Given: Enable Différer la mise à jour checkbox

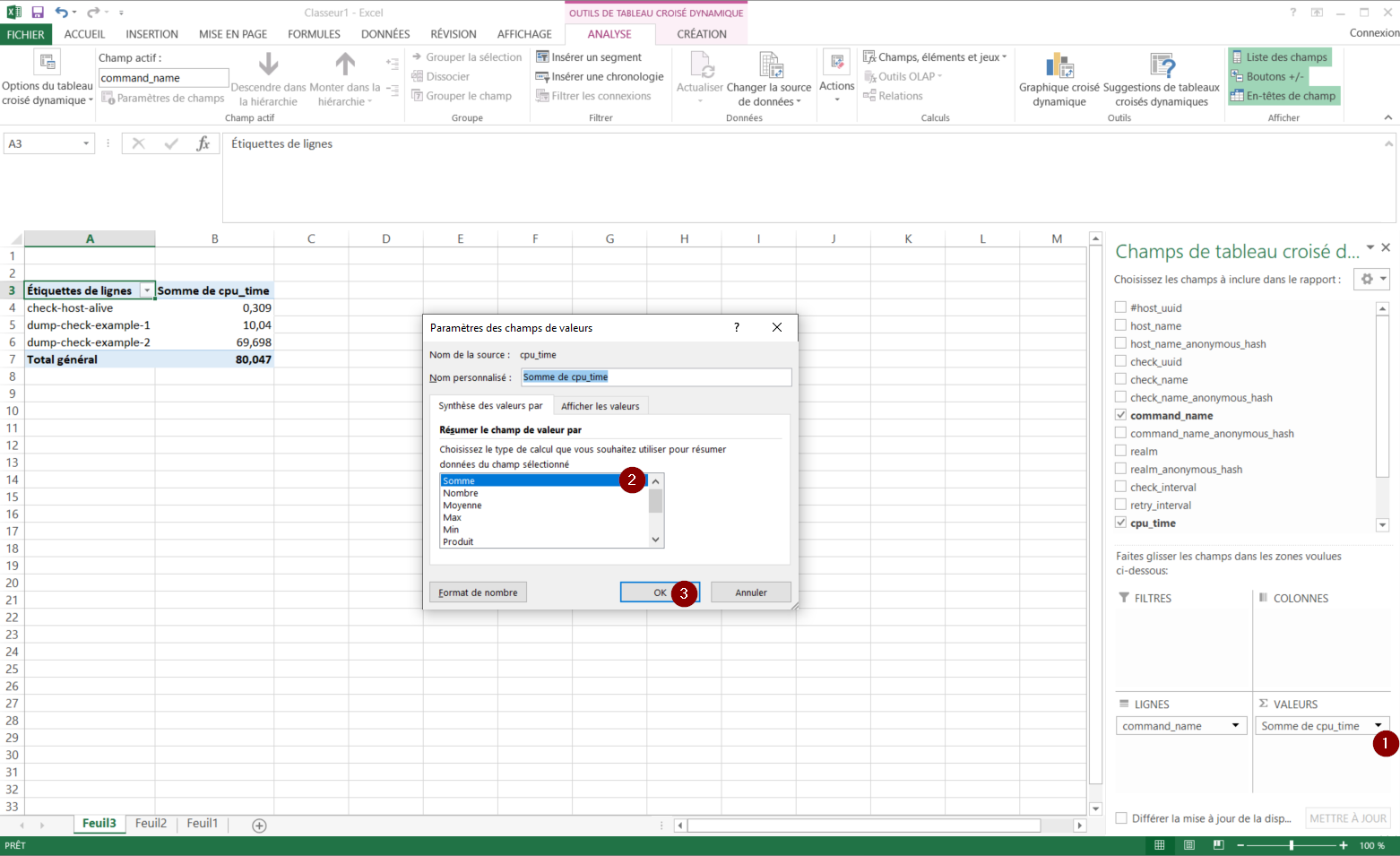Looking at the screenshot, I should 1121,818.
